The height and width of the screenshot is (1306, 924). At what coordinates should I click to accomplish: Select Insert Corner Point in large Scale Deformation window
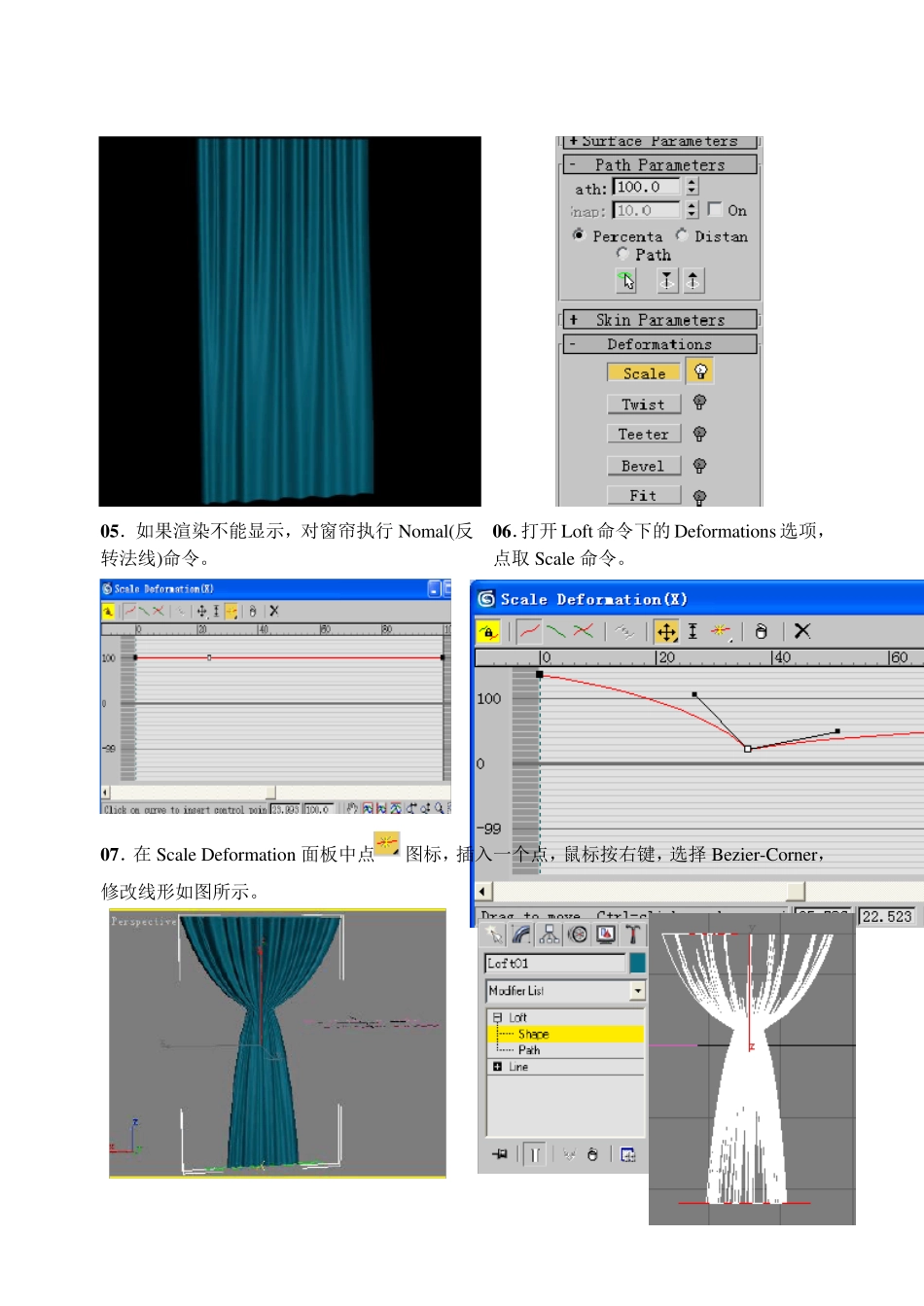tap(720, 632)
